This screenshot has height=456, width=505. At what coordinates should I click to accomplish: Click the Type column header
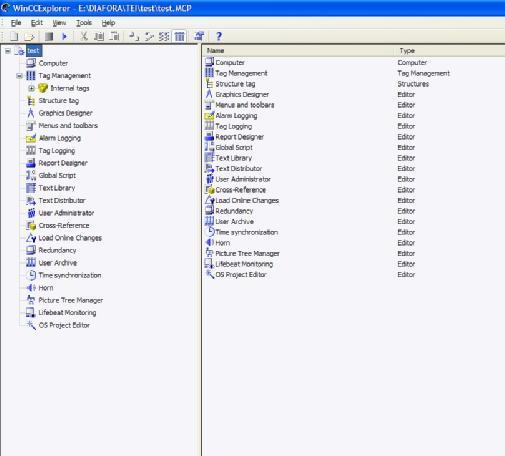tap(450, 51)
